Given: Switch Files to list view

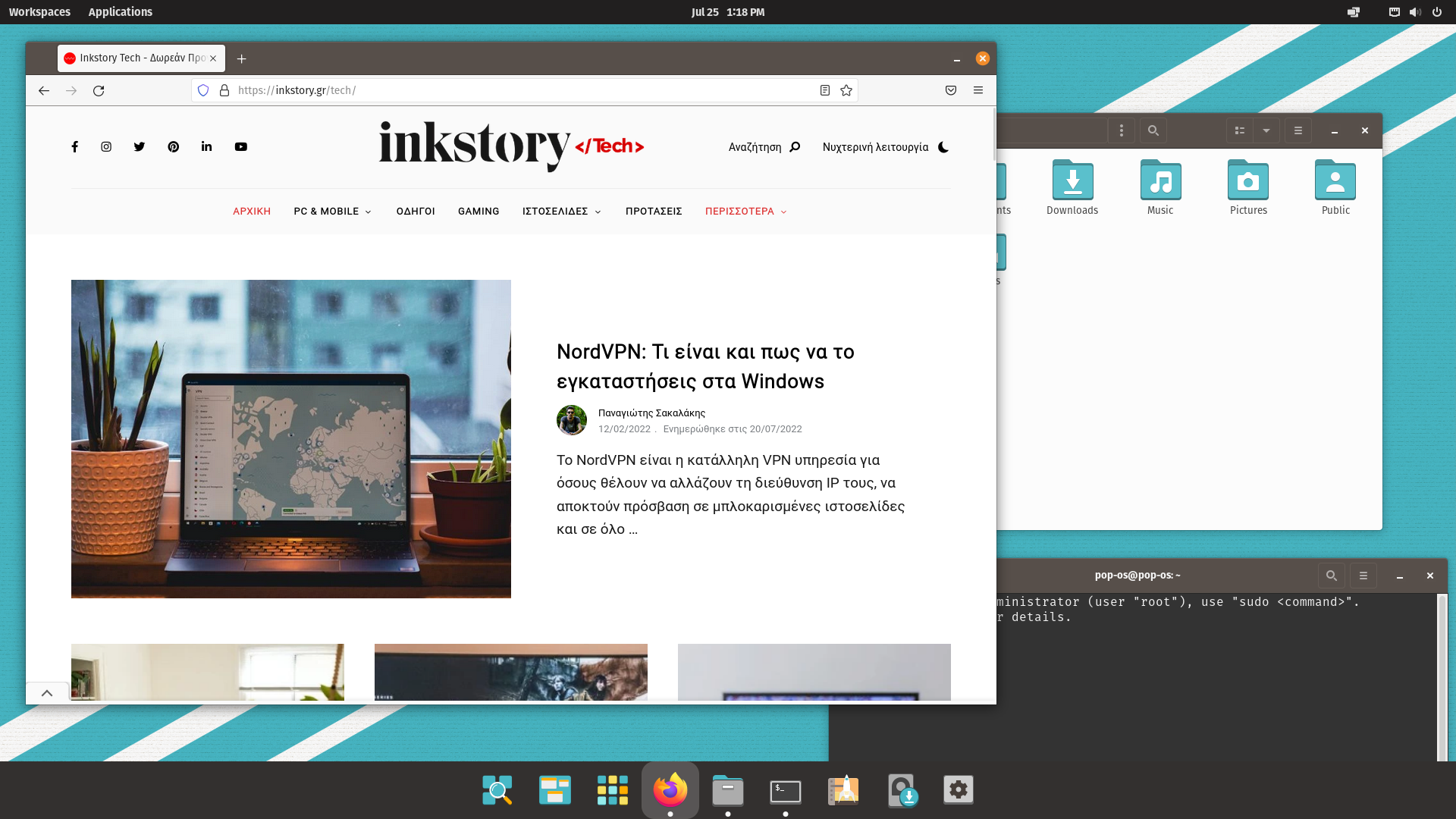Looking at the screenshot, I should [1240, 130].
